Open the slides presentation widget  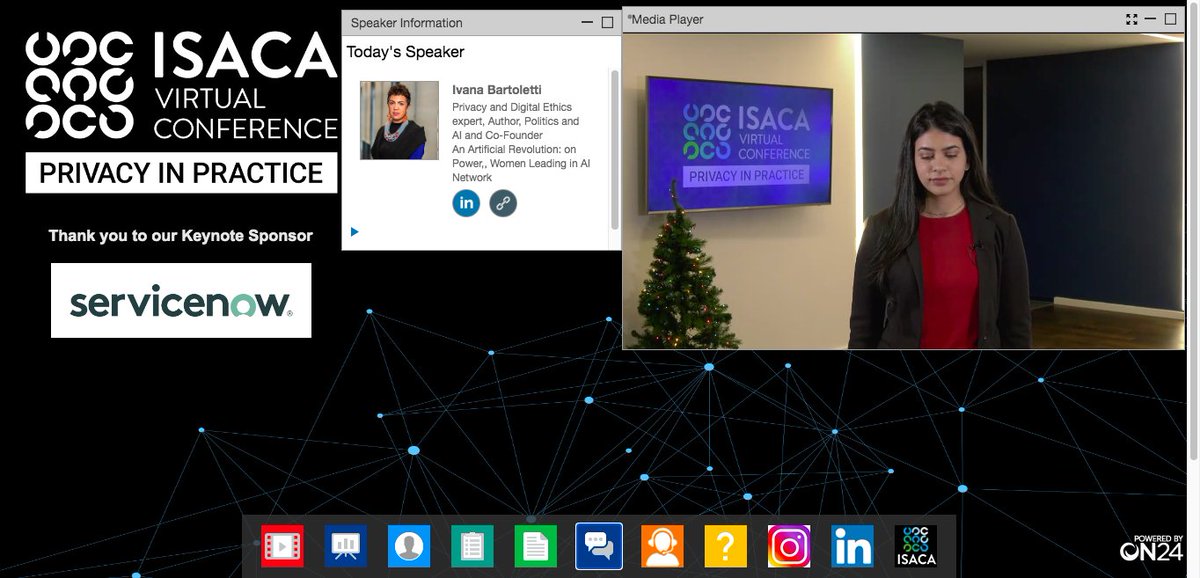(345, 545)
